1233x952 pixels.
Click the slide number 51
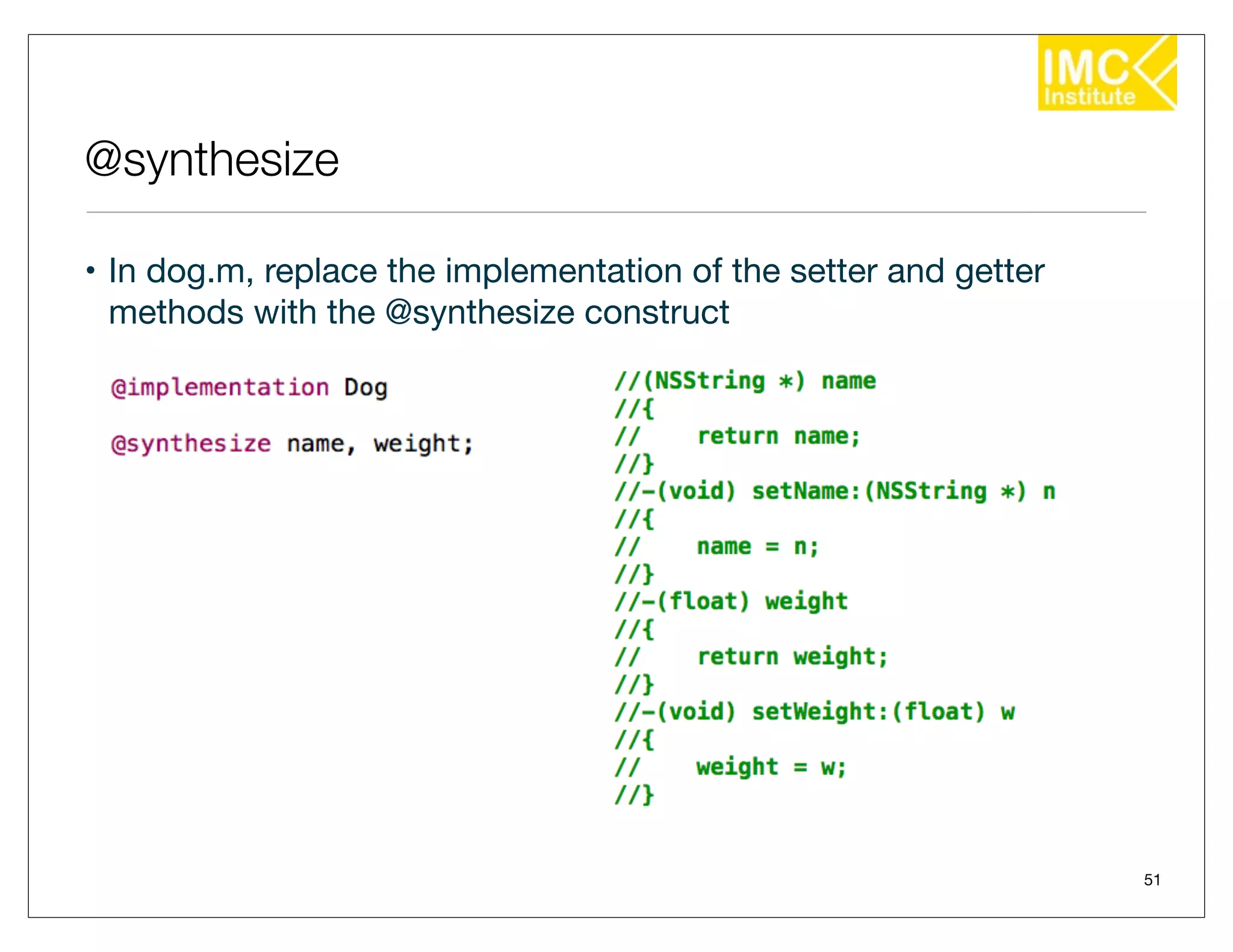(1152, 880)
